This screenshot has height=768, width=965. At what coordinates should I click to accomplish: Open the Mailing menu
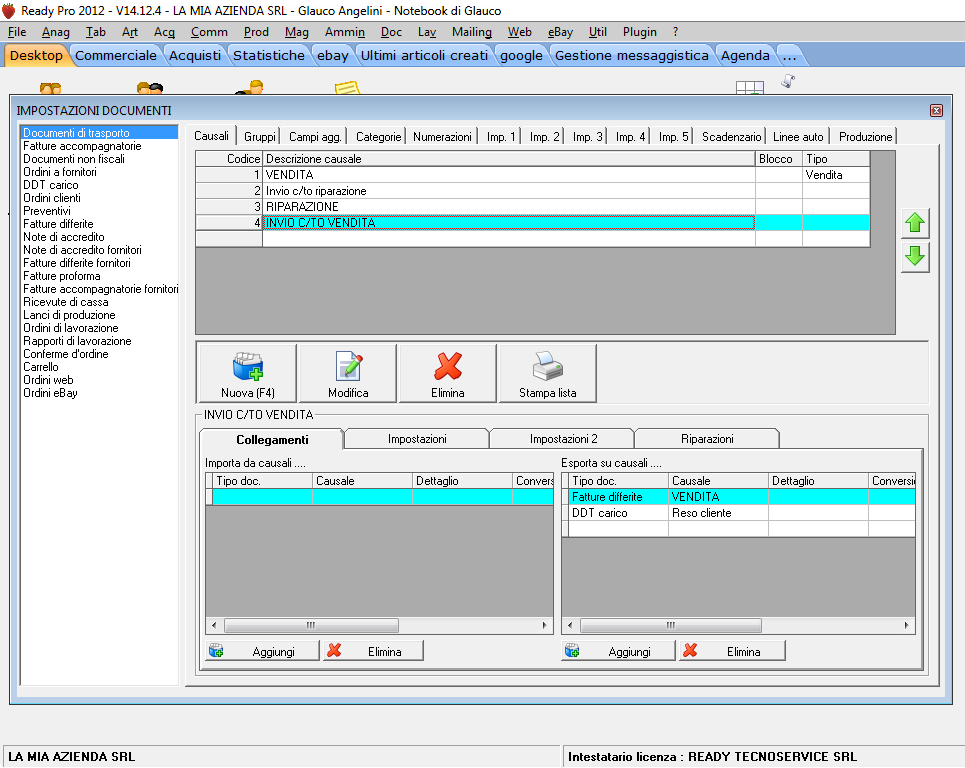(472, 32)
